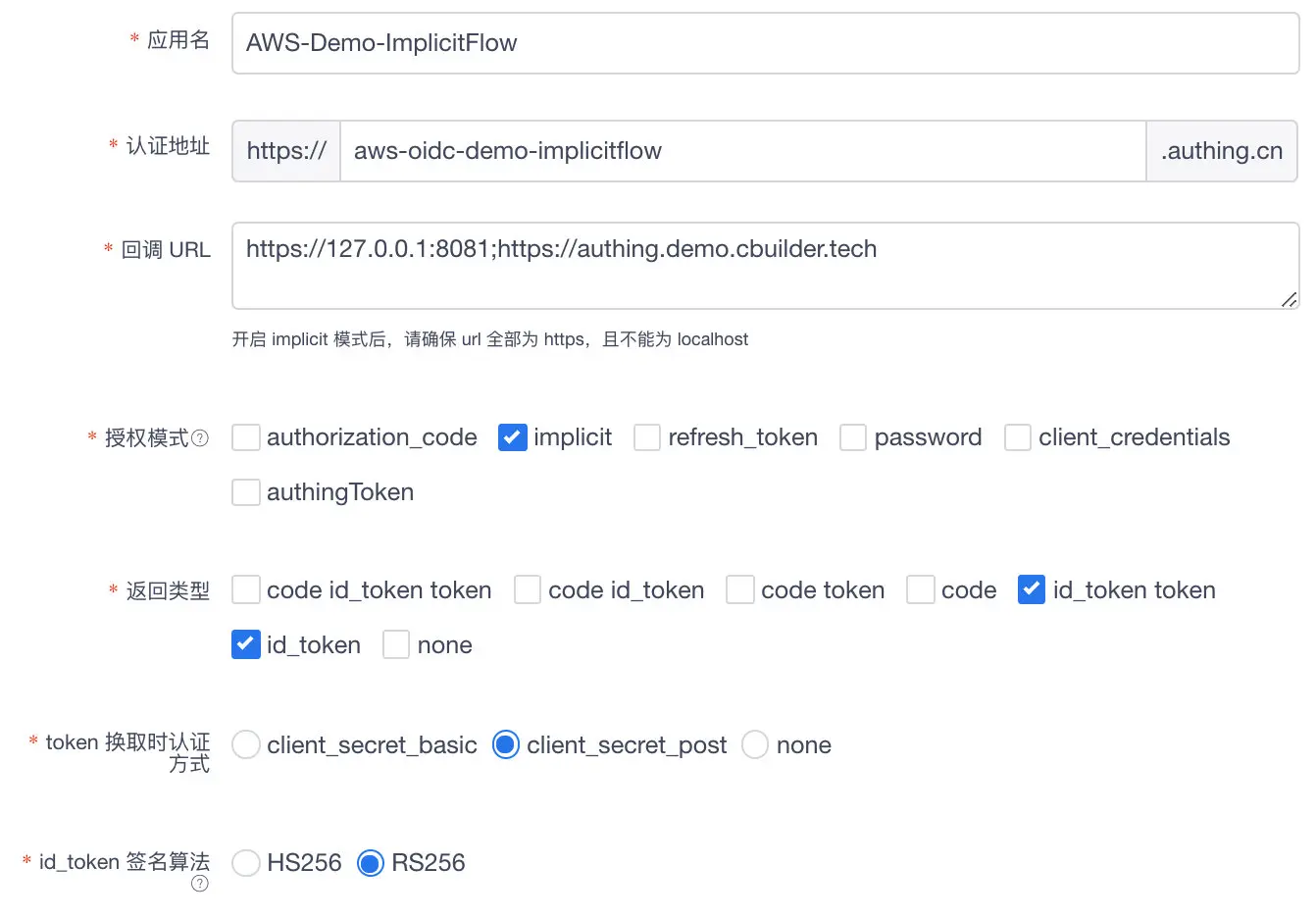Viewport: 1316px width, 918px height.
Task: Enable client_credentials grant type
Action: [x=1018, y=437]
